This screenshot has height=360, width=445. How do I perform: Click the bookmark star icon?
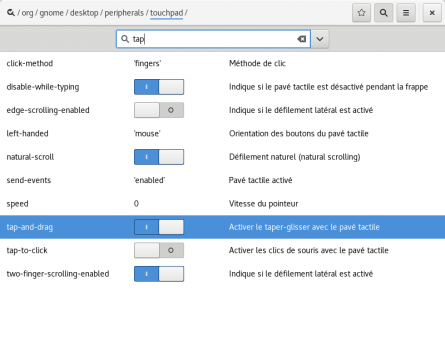click(x=361, y=13)
